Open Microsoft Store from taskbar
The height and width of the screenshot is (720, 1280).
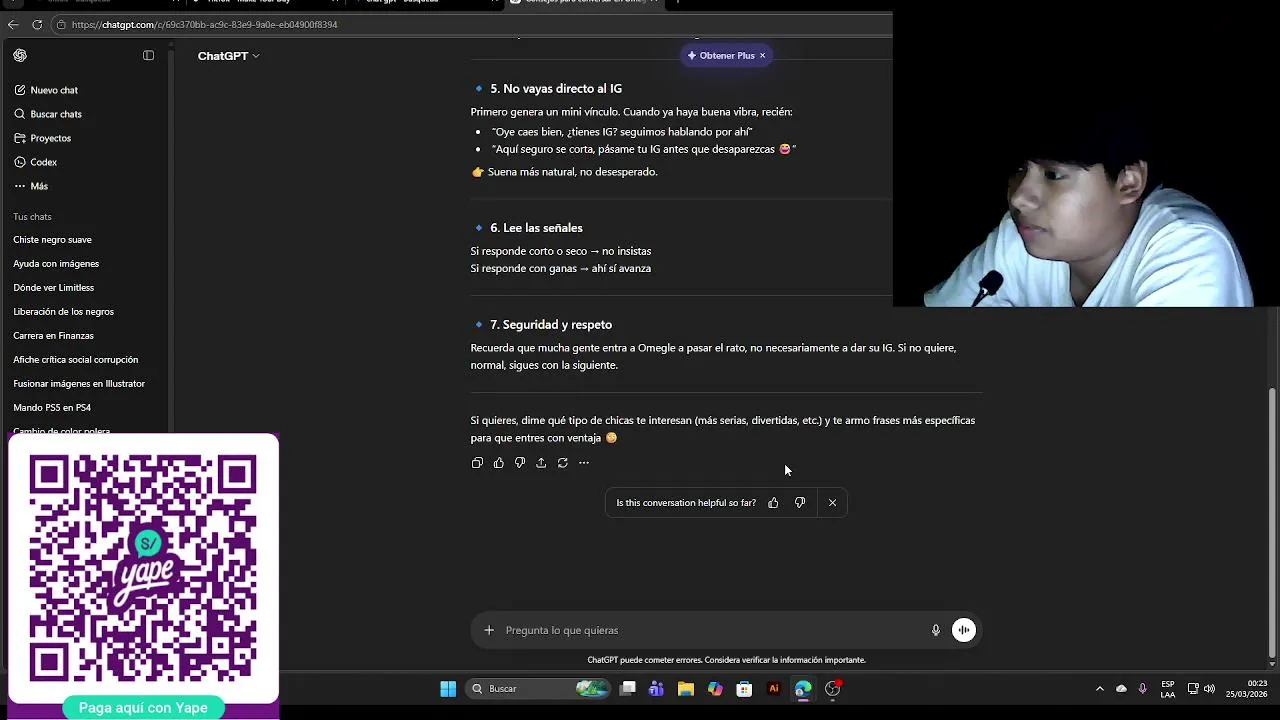(744, 688)
